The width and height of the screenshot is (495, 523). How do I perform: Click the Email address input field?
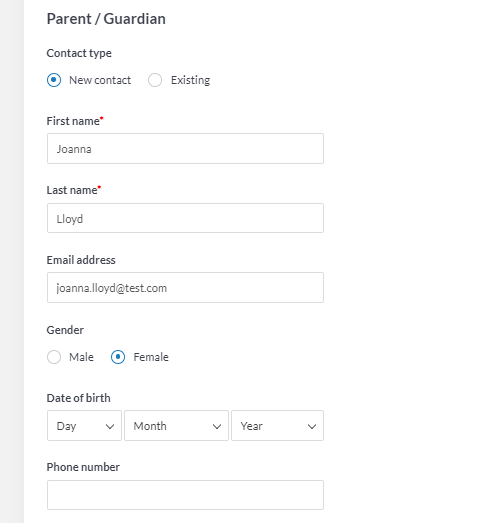(185, 288)
